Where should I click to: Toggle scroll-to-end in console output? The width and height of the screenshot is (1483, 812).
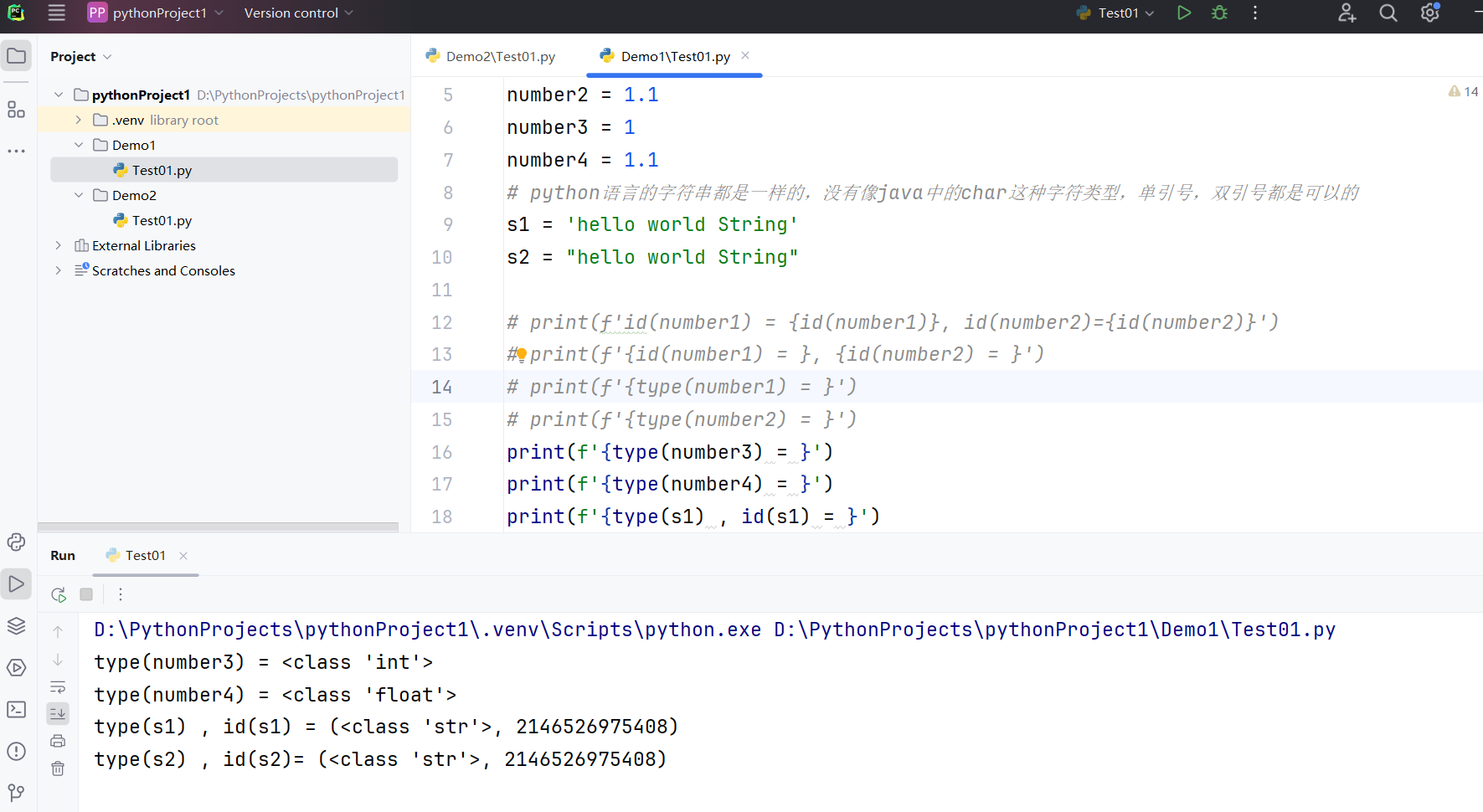coord(58,713)
